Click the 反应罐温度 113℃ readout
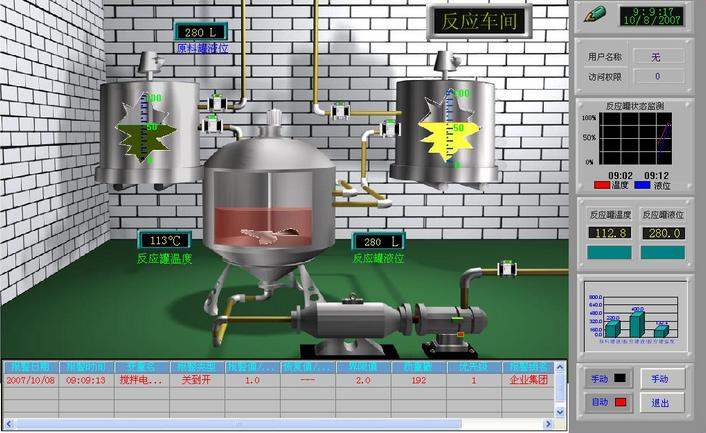Screen dimensions: 706x433 165,241
